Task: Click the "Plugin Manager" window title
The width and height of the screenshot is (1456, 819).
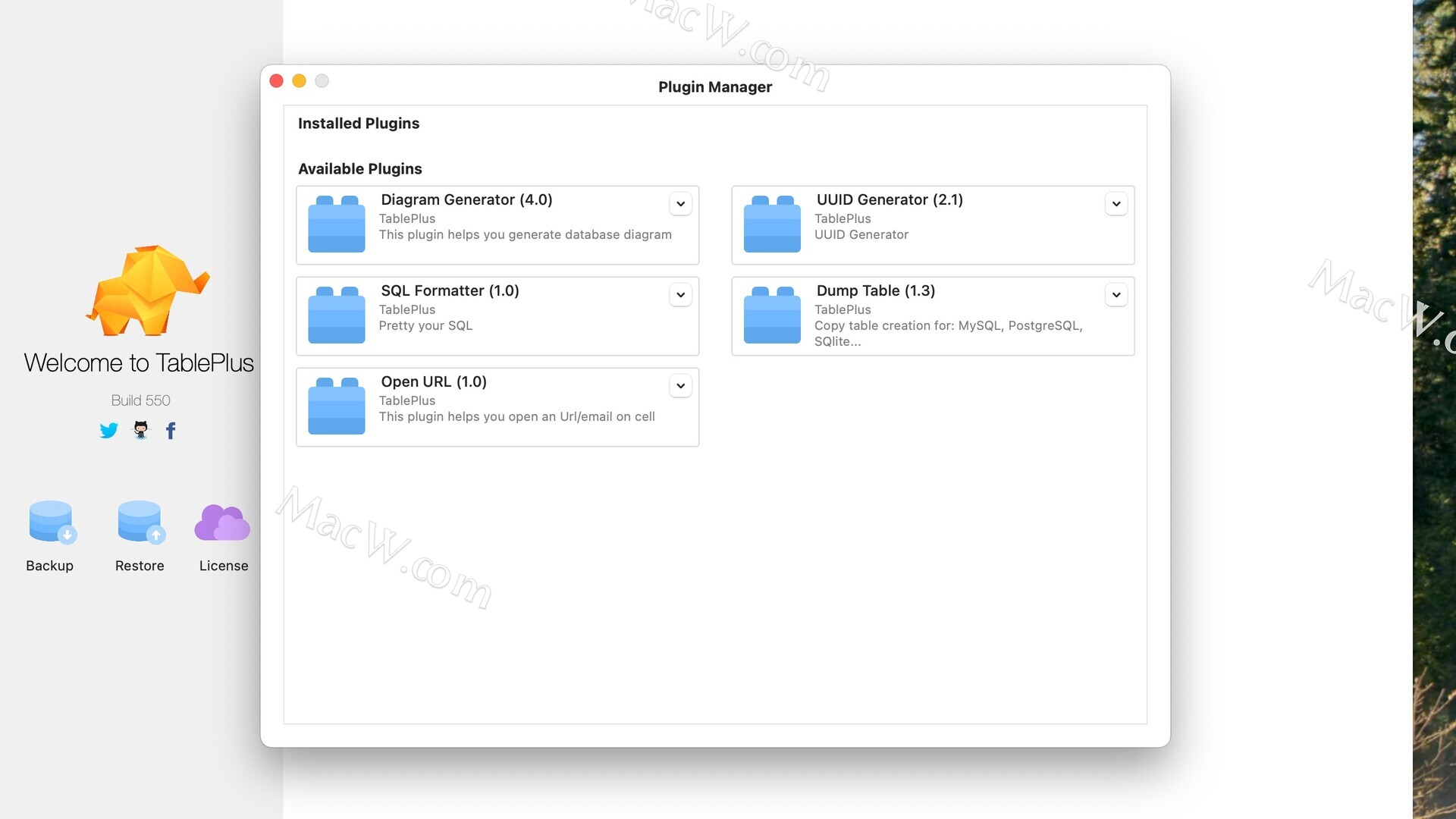Action: pyautogui.click(x=715, y=87)
